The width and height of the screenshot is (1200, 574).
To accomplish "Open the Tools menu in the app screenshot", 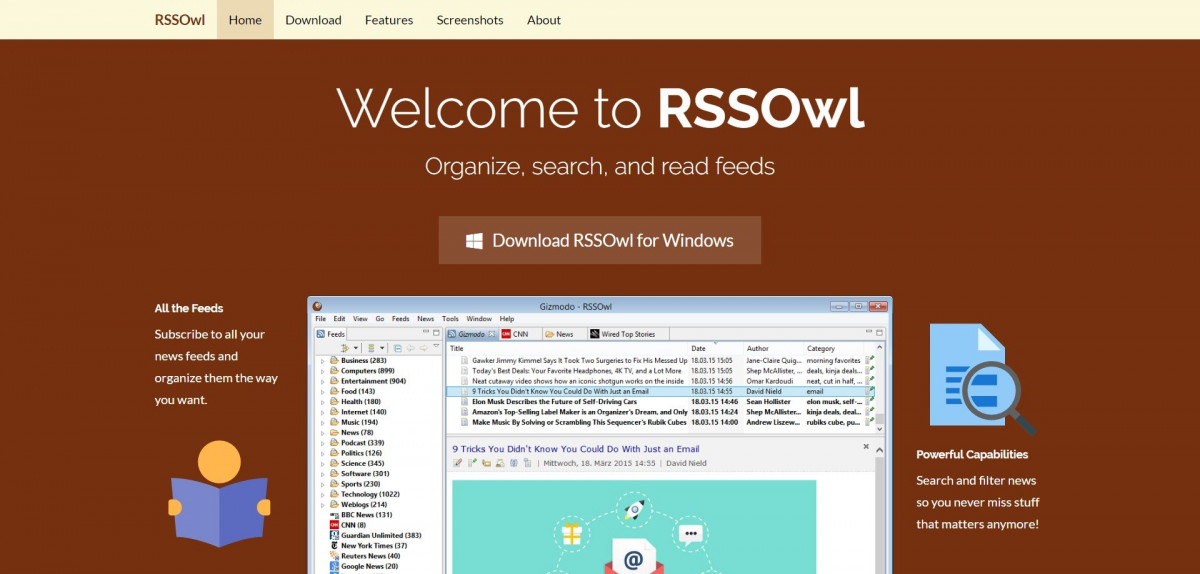I will [450, 319].
